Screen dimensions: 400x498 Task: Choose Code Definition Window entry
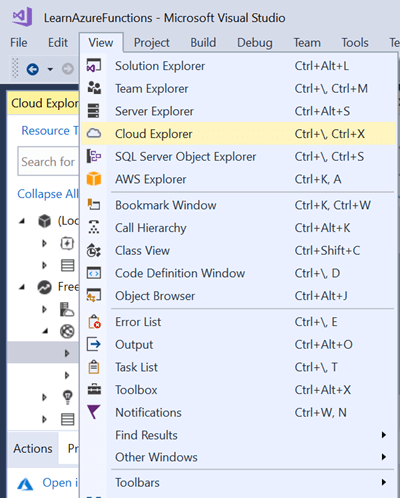point(239,273)
